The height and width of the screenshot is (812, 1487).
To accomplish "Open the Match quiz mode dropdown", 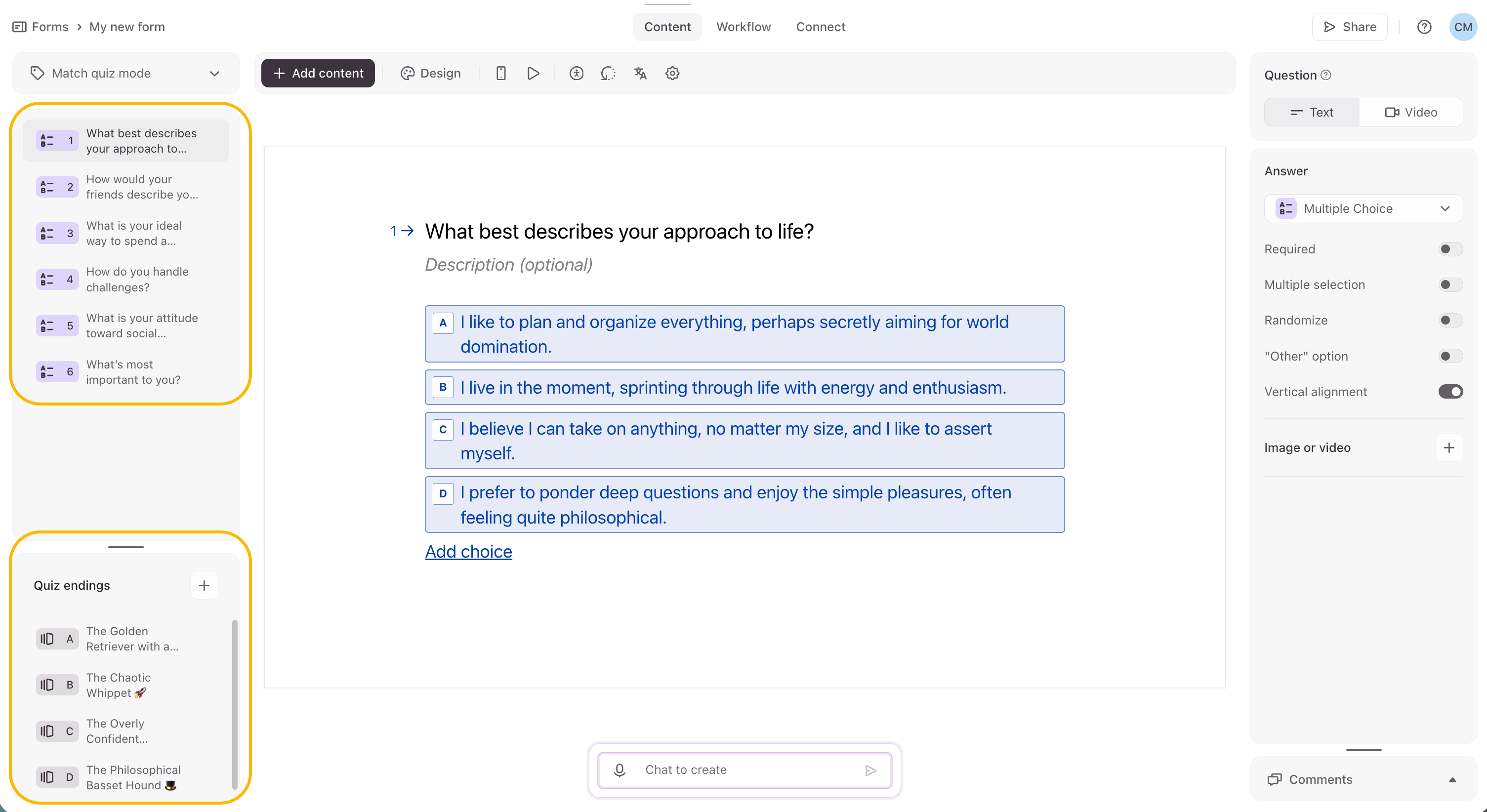I will pos(125,73).
